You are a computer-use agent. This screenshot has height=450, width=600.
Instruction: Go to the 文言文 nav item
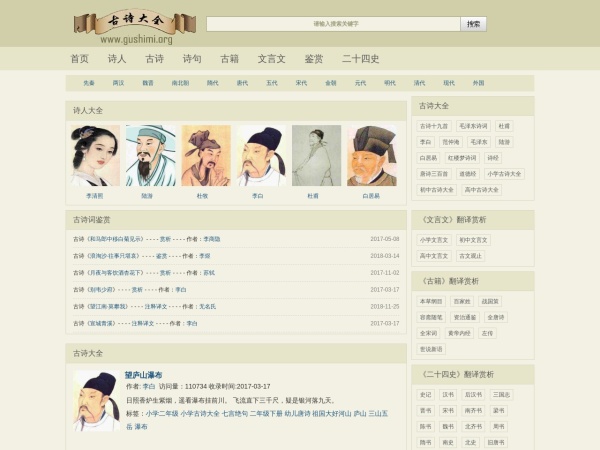pos(271,59)
